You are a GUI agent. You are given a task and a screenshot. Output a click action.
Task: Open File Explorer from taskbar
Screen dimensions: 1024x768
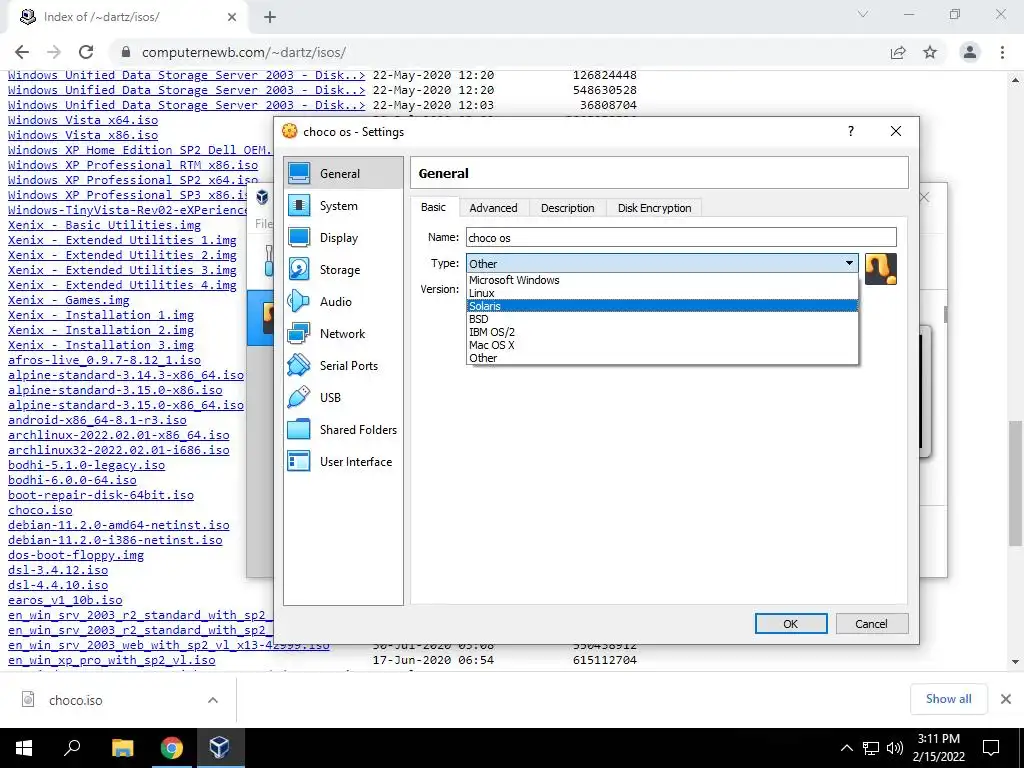(x=122, y=748)
